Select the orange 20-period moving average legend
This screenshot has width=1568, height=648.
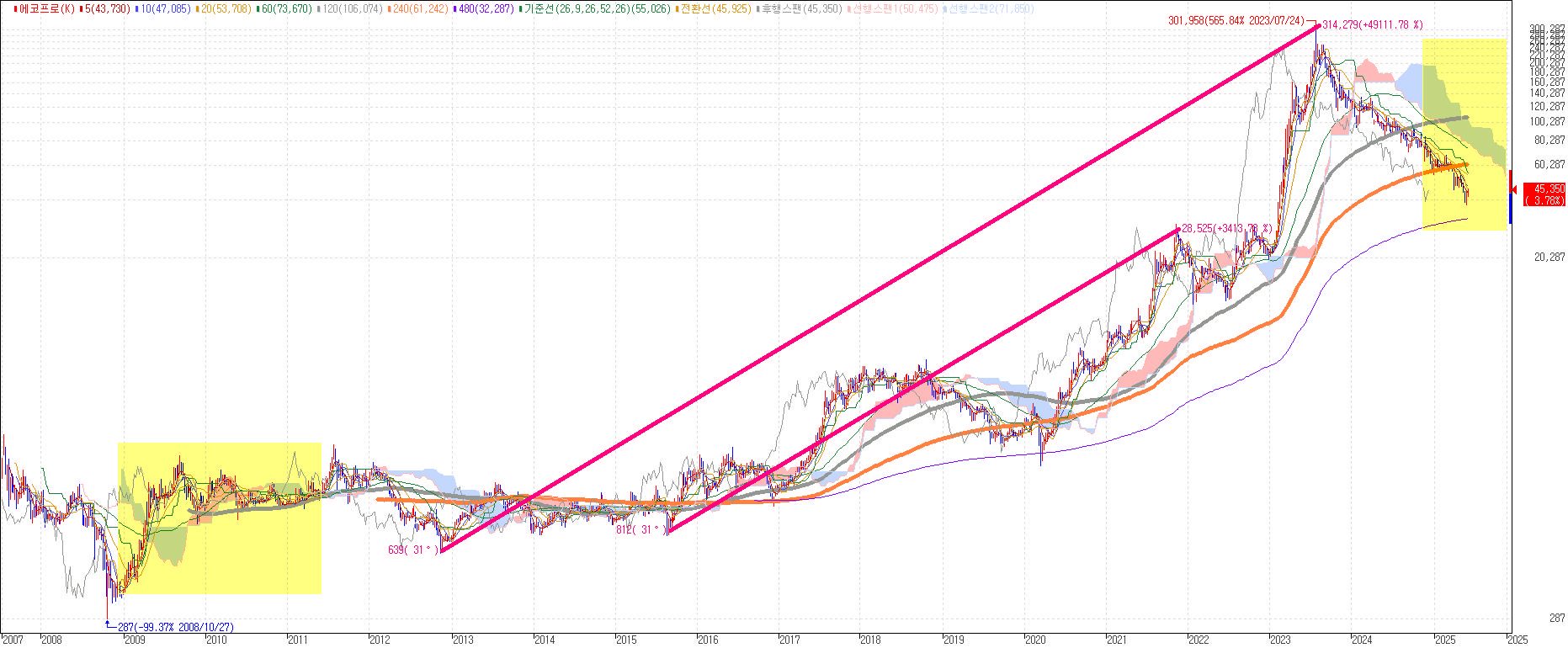click(226, 8)
